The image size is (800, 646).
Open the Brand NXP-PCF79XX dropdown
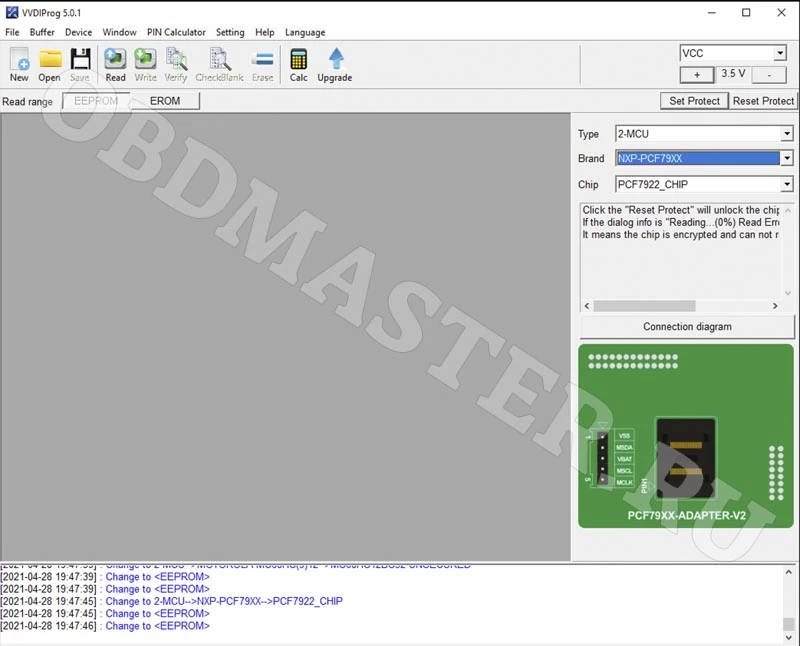point(787,158)
